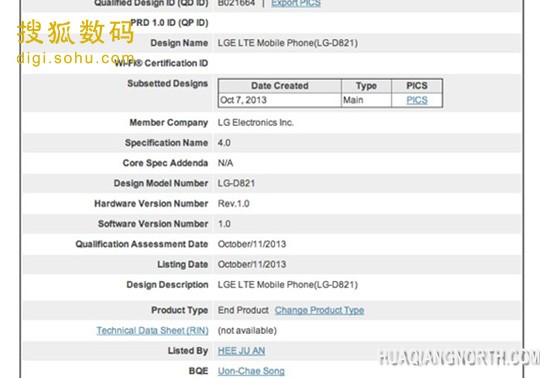550x378 pixels.
Task: Click the Qualification Assessment Date label
Action: 142,244
